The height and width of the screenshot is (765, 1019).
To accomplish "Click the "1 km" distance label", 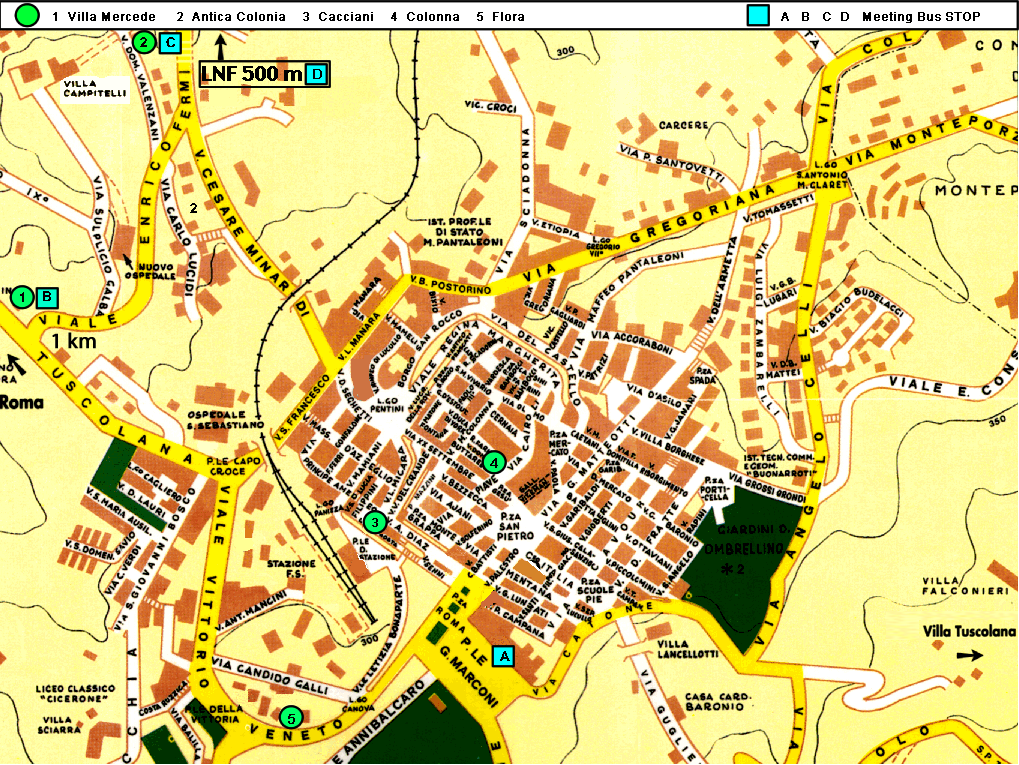I will [74, 341].
